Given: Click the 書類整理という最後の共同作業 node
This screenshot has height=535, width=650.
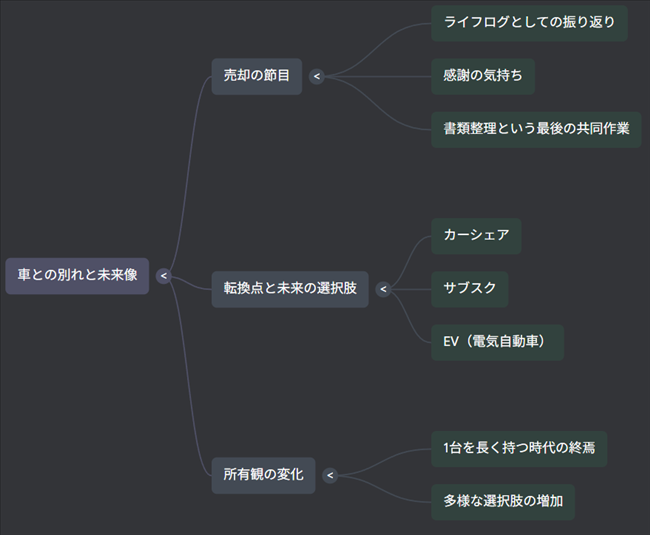Looking at the screenshot, I should pyautogui.click(x=536, y=129).
